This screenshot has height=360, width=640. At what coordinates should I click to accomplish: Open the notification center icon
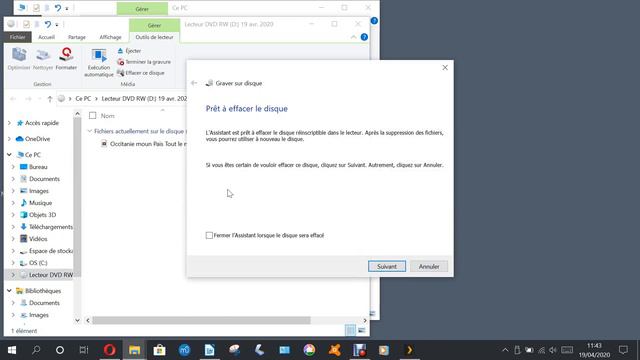coord(623,350)
